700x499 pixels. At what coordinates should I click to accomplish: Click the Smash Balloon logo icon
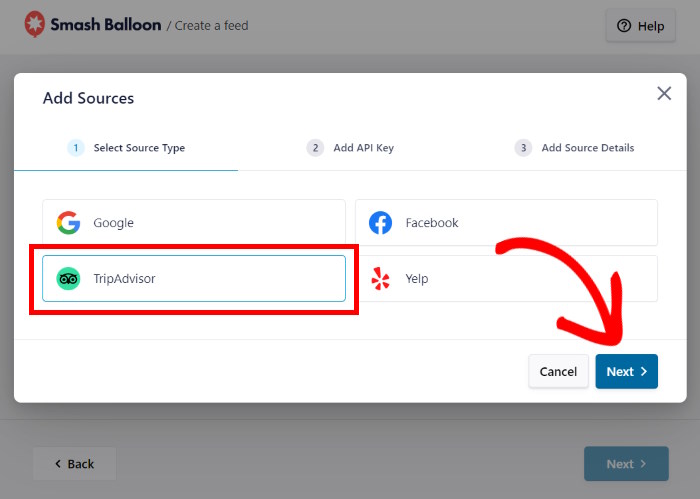pos(35,24)
